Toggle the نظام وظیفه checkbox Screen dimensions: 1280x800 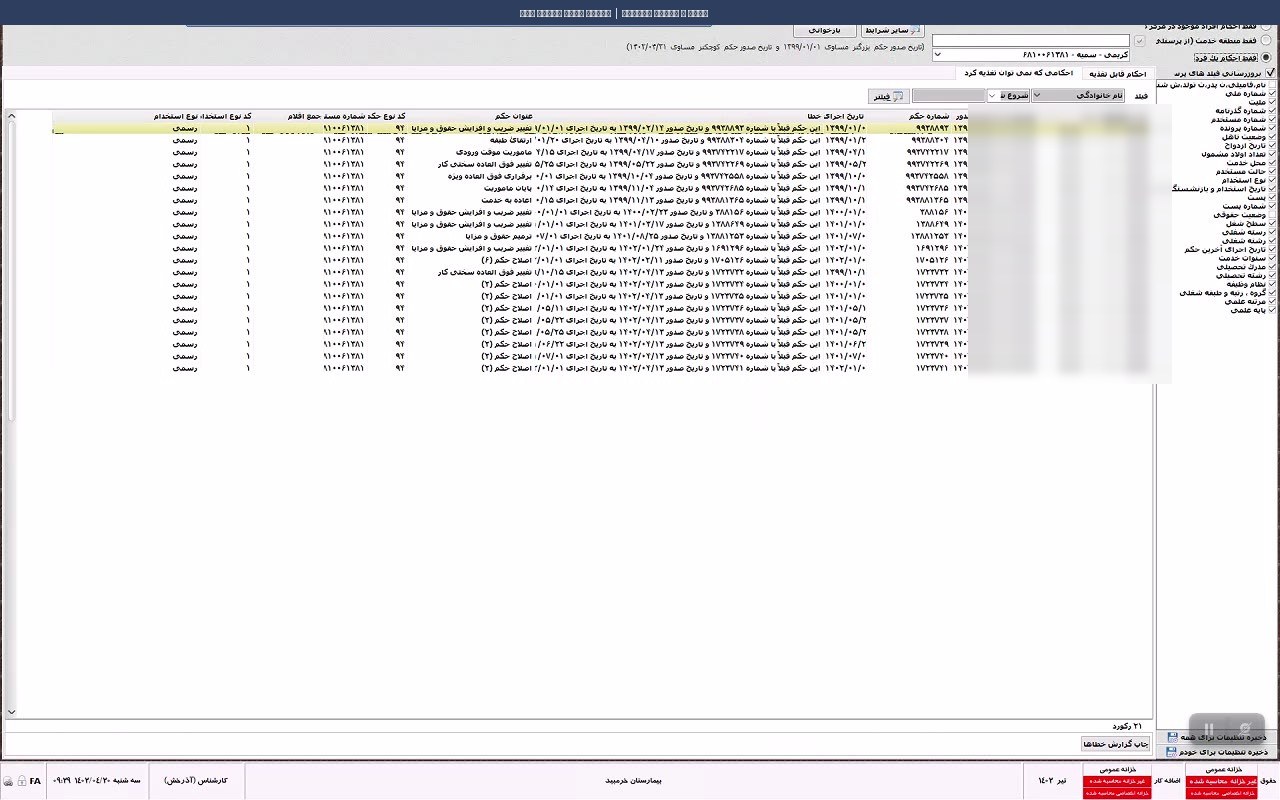pos(1272,284)
